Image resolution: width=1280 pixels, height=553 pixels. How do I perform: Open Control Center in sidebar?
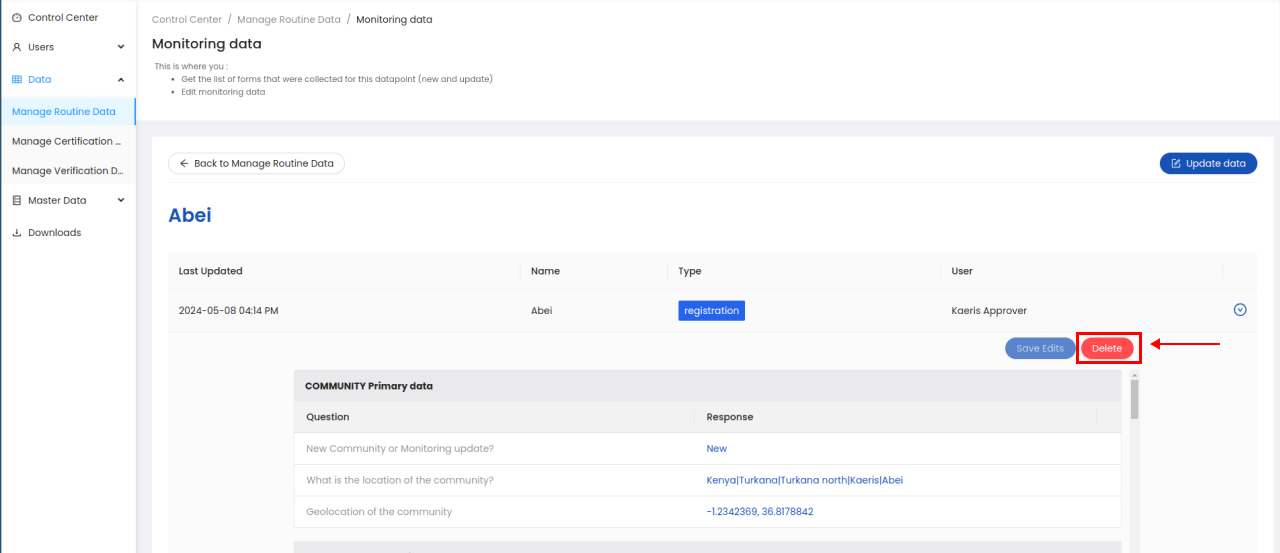point(63,18)
